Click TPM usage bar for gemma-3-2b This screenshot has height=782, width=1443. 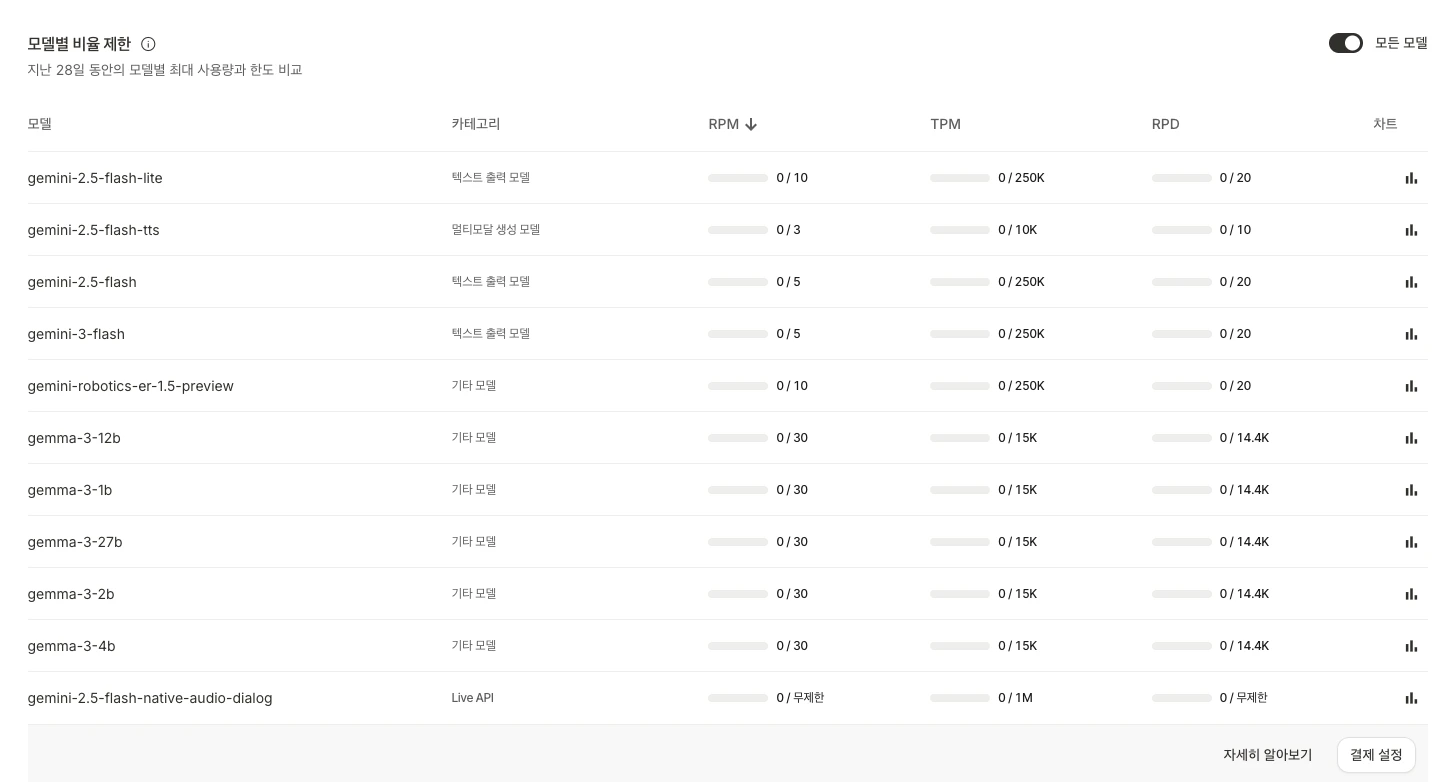pos(960,594)
